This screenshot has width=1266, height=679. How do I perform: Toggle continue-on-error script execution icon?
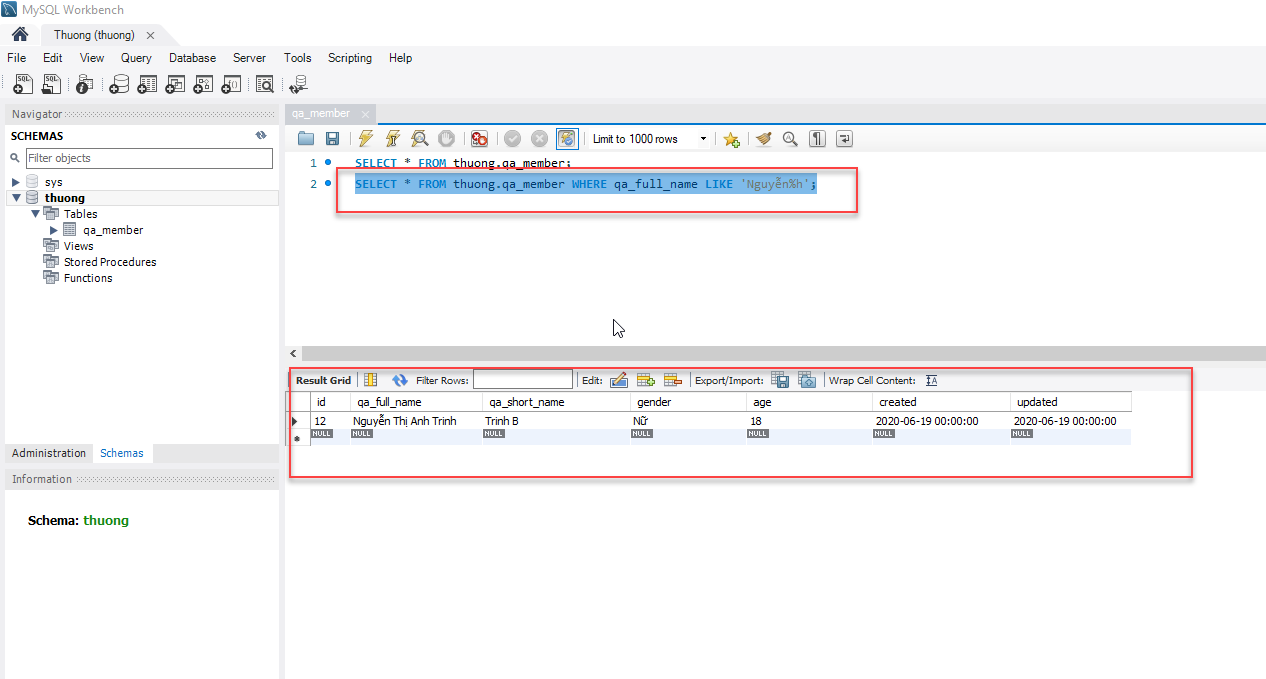click(480, 139)
